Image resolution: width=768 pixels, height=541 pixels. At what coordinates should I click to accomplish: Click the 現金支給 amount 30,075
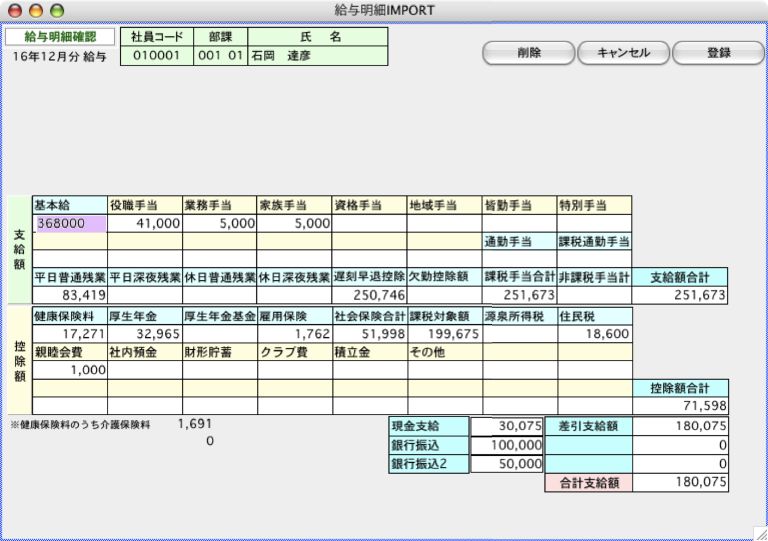506,426
